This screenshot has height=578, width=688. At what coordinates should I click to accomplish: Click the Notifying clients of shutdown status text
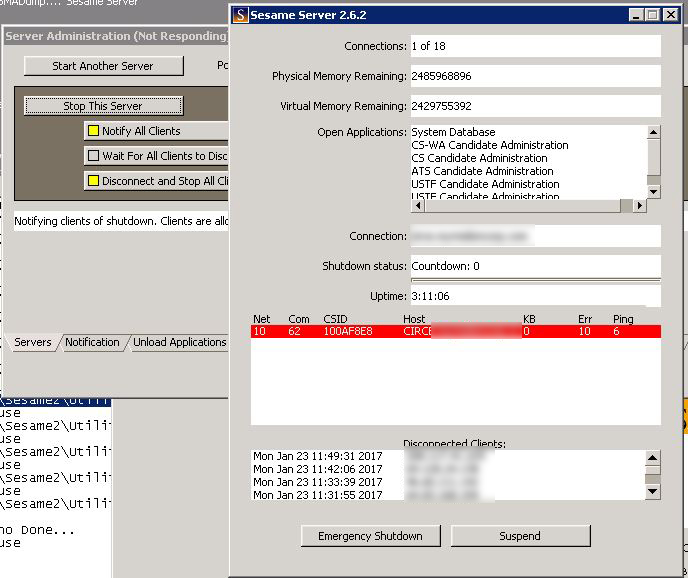[121, 221]
